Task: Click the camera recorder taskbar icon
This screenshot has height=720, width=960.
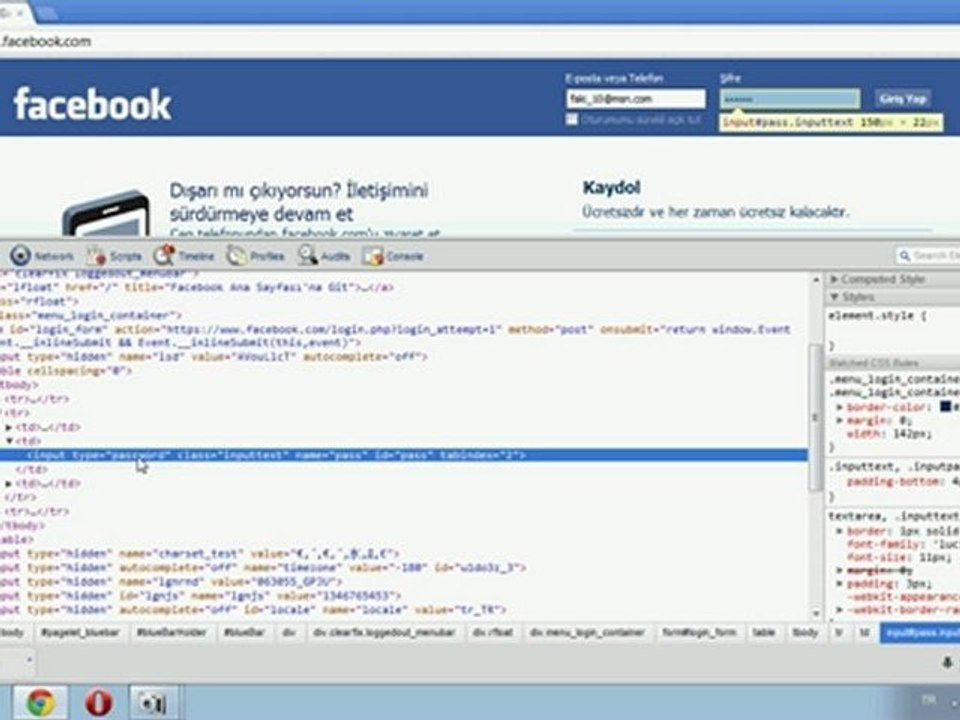Action: [x=153, y=702]
